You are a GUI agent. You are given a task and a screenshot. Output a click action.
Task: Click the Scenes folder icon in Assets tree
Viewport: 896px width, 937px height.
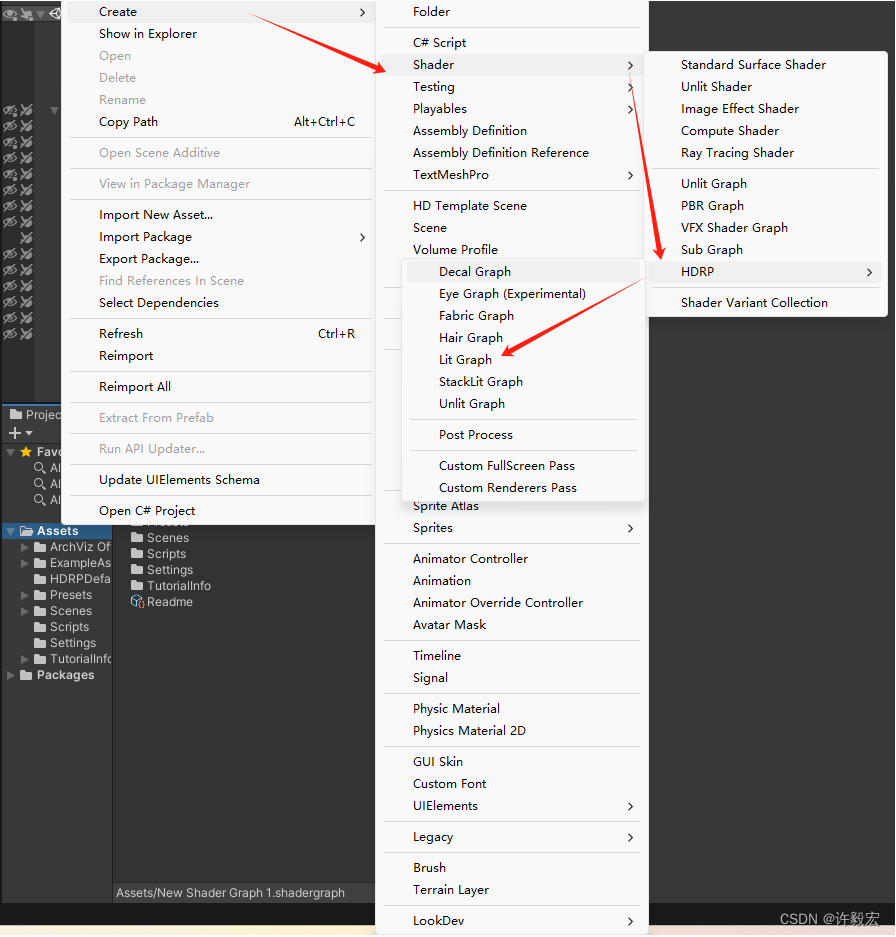click(38, 611)
